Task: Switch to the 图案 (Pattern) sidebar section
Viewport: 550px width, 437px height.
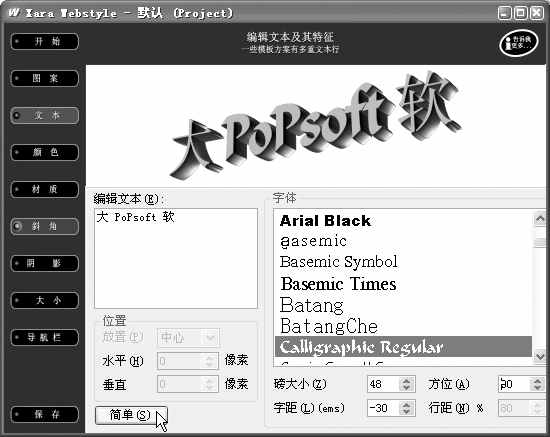Action: click(45, 78)
